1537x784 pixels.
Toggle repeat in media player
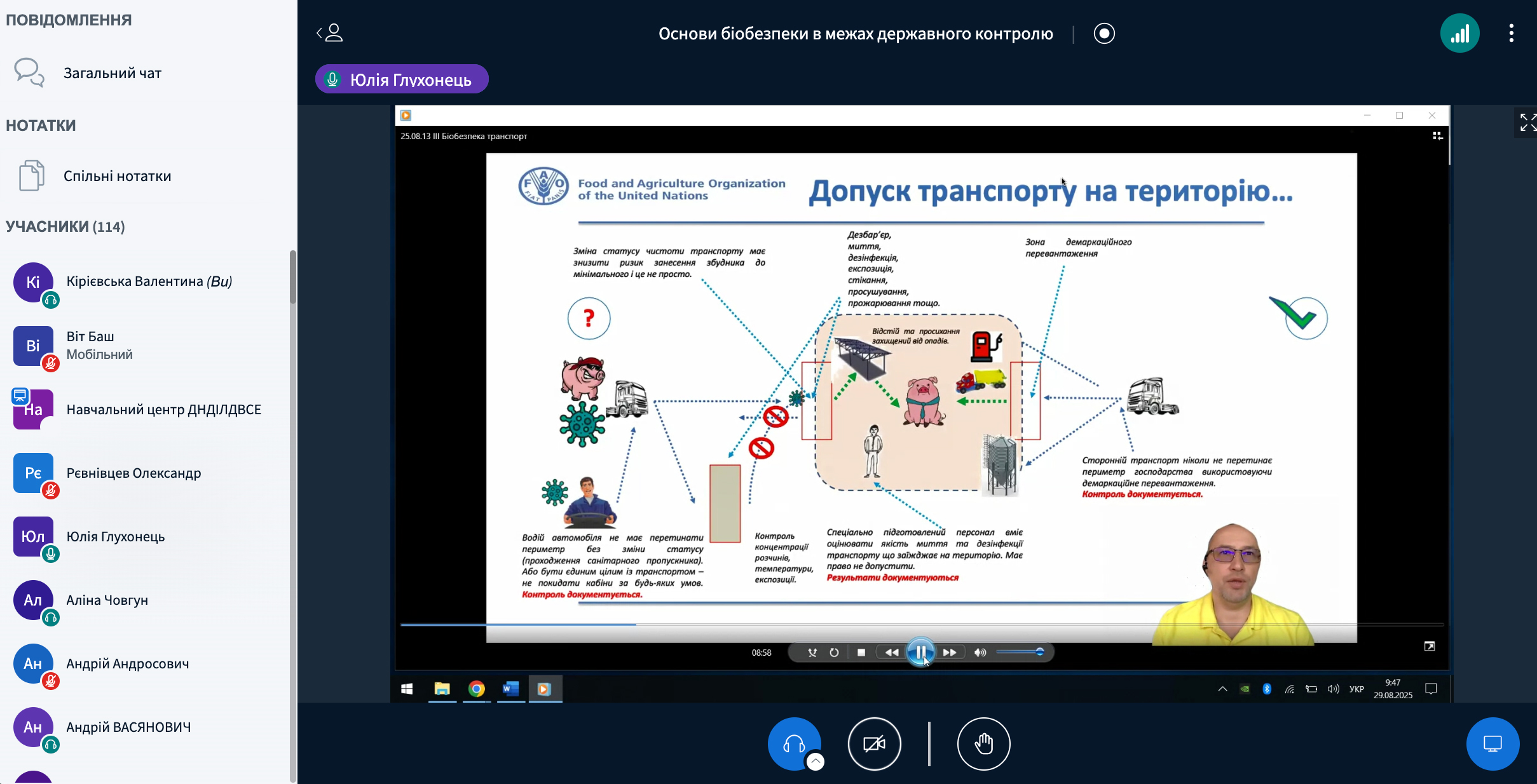(834, 652)
